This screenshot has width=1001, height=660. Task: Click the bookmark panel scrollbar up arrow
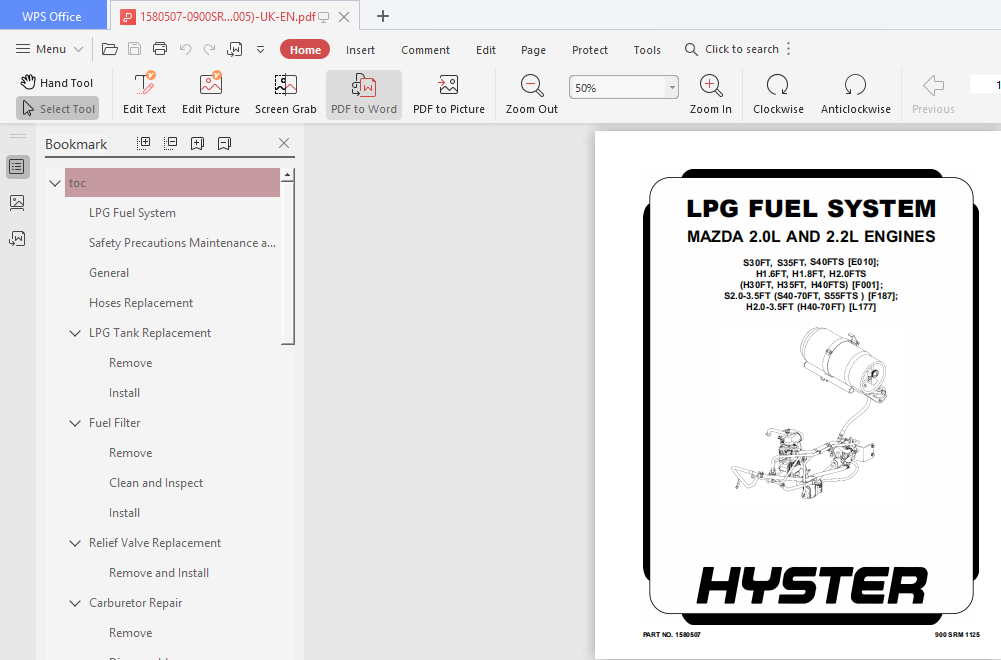click(288, 174)
